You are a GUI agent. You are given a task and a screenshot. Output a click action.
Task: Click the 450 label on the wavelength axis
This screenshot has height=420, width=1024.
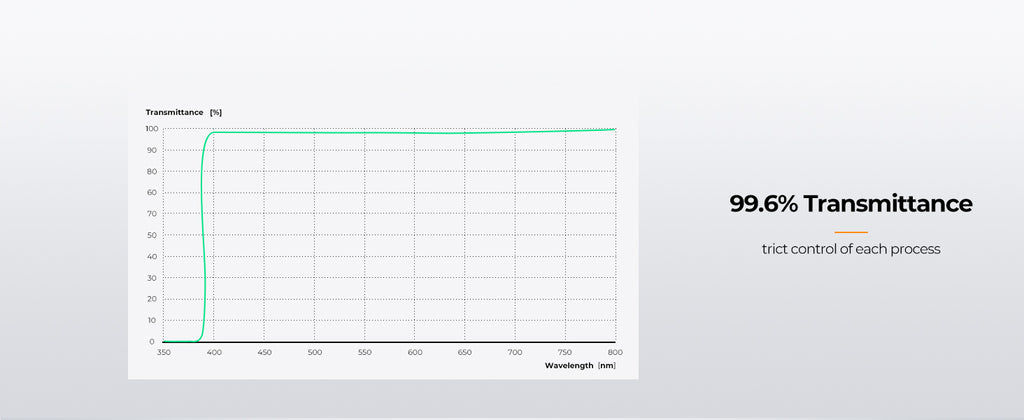click(x=264, y=352)
